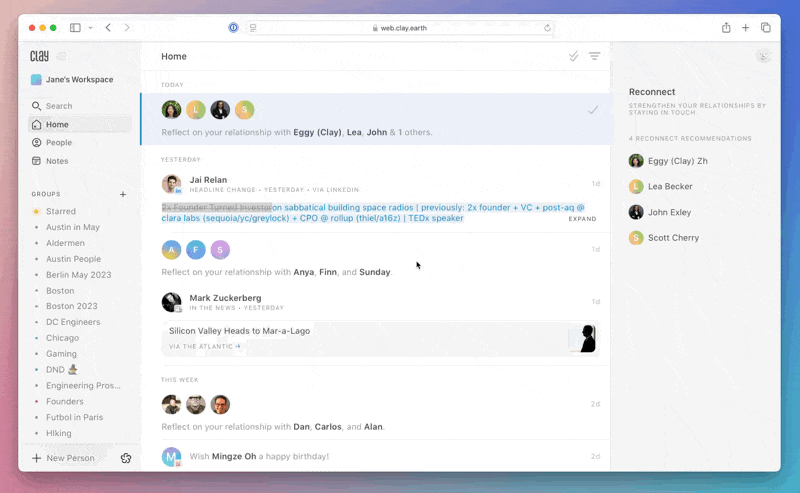Open the Via The Atlantic article link
The height and width of the screenshot is (493, 800).
(x=205, y=346)
